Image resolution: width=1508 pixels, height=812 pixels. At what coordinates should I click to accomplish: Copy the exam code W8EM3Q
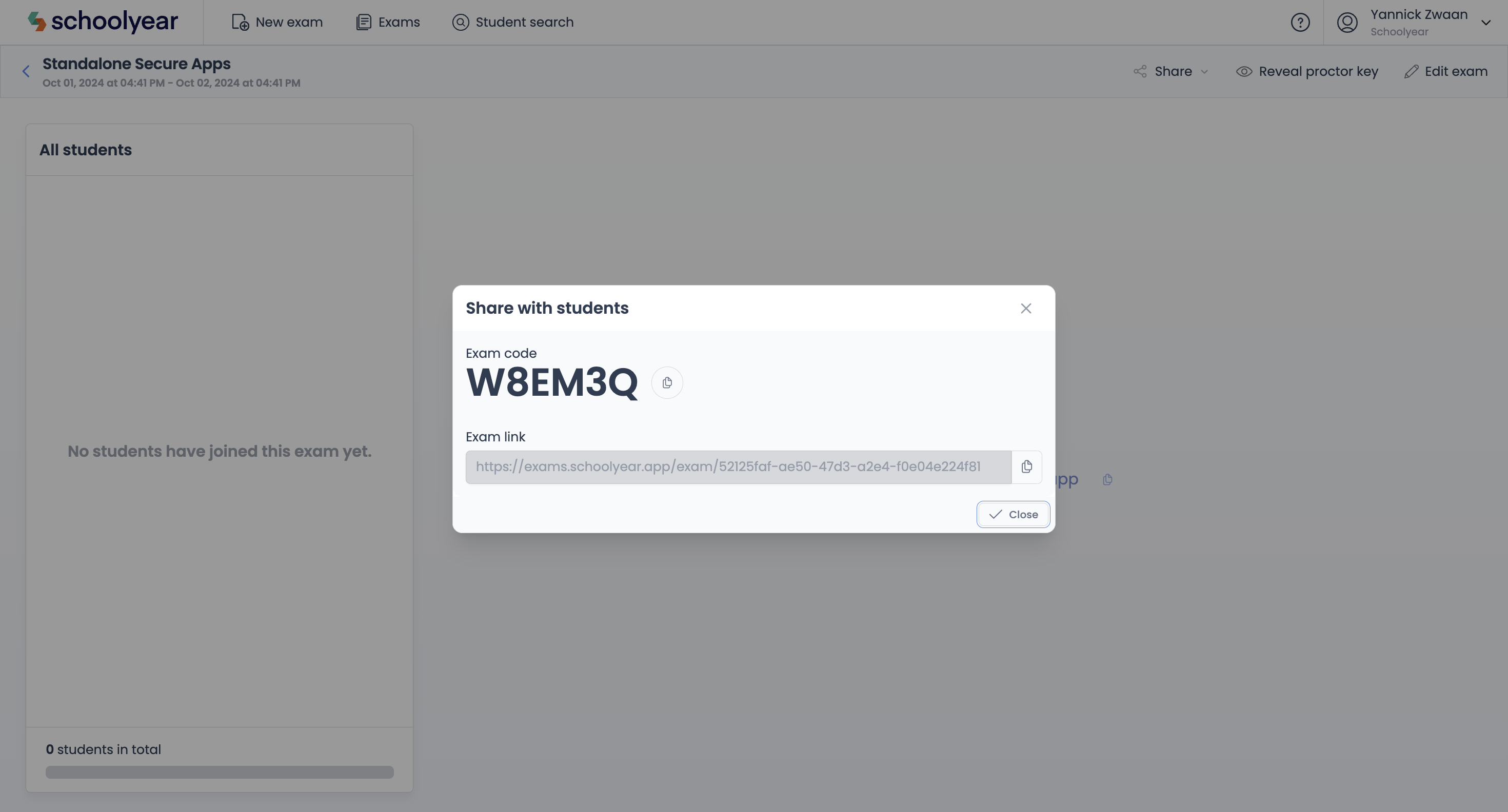click(x=667, y=382)
